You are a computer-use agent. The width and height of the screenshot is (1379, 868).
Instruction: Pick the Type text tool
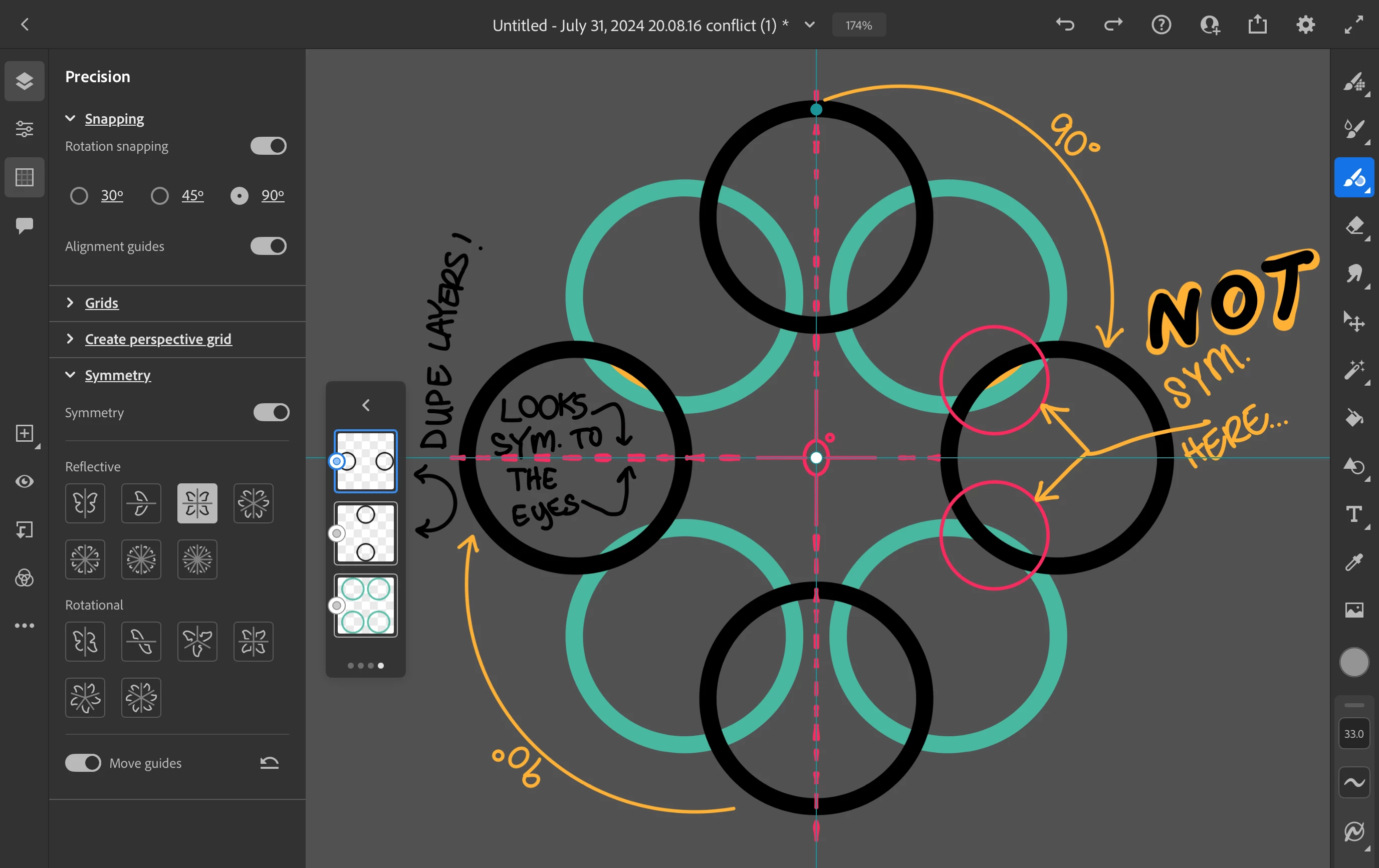tap(1354, 514)
